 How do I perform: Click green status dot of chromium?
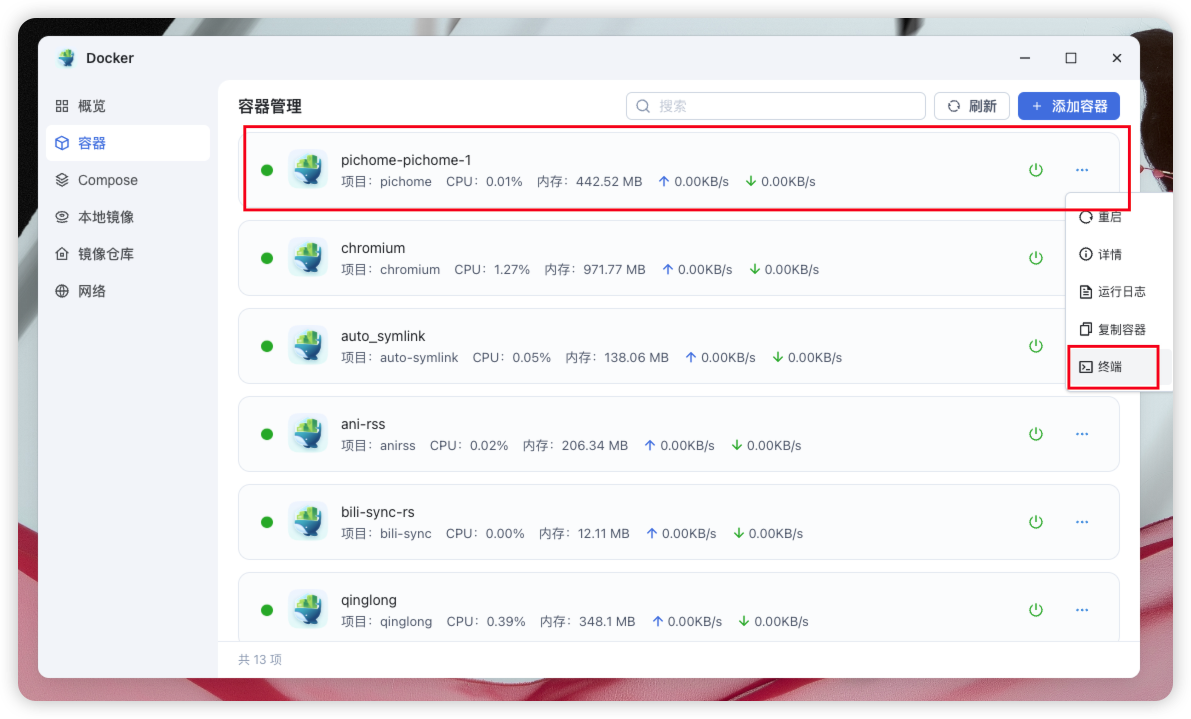point(267,258)
